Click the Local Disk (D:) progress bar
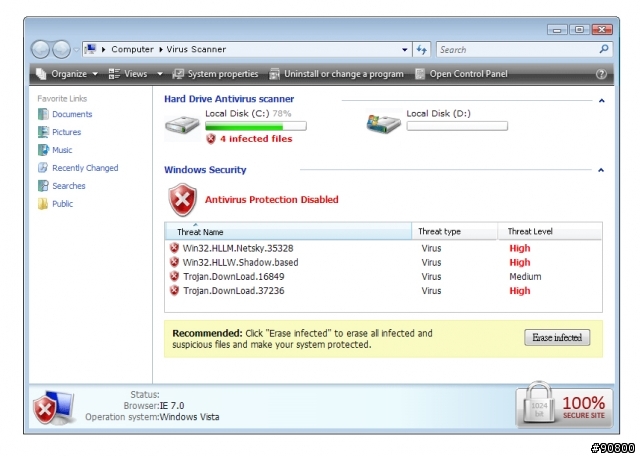 457,126
